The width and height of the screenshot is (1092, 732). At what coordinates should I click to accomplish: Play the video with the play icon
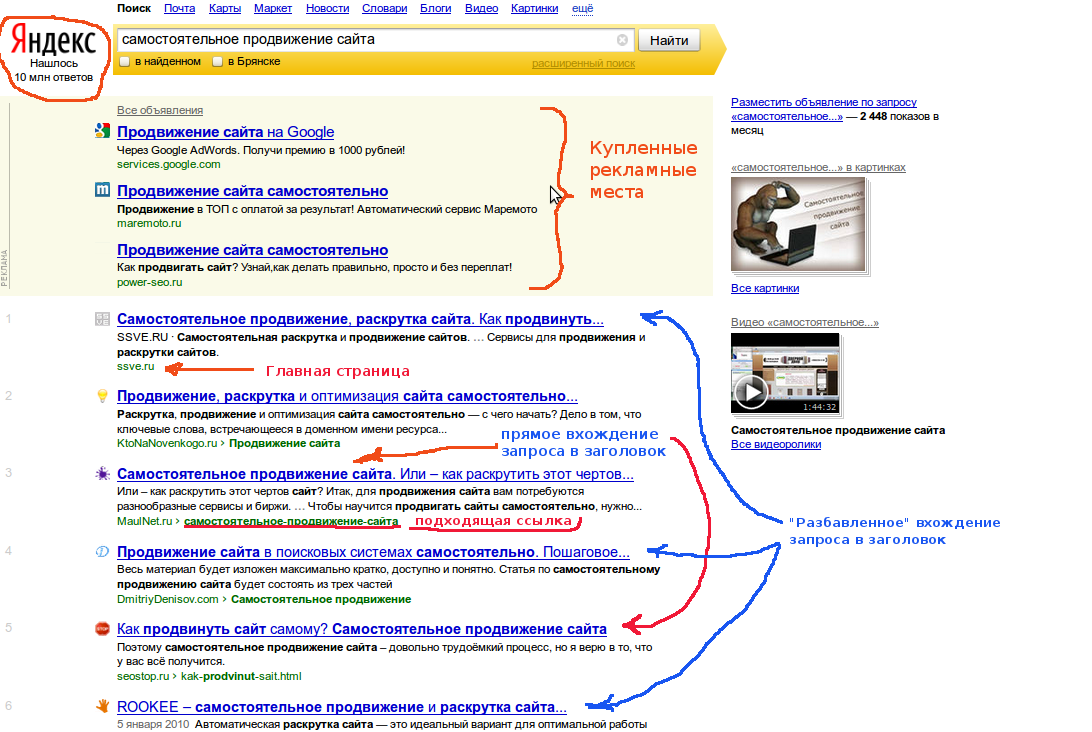pos(751,392)
